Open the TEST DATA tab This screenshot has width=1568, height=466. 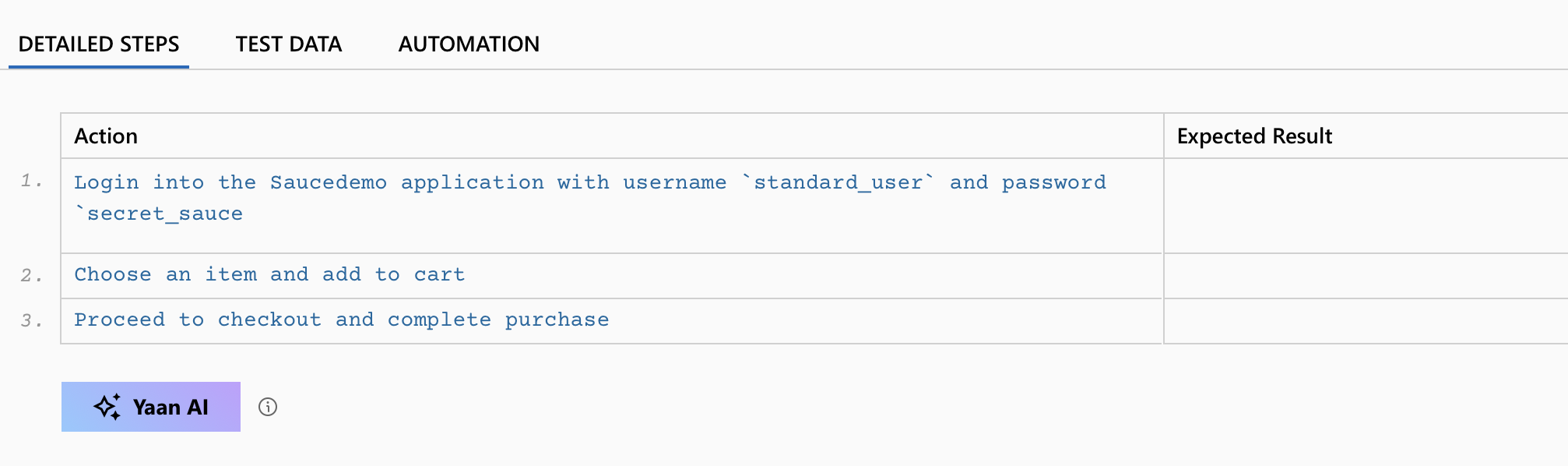(x=289, y=44)
